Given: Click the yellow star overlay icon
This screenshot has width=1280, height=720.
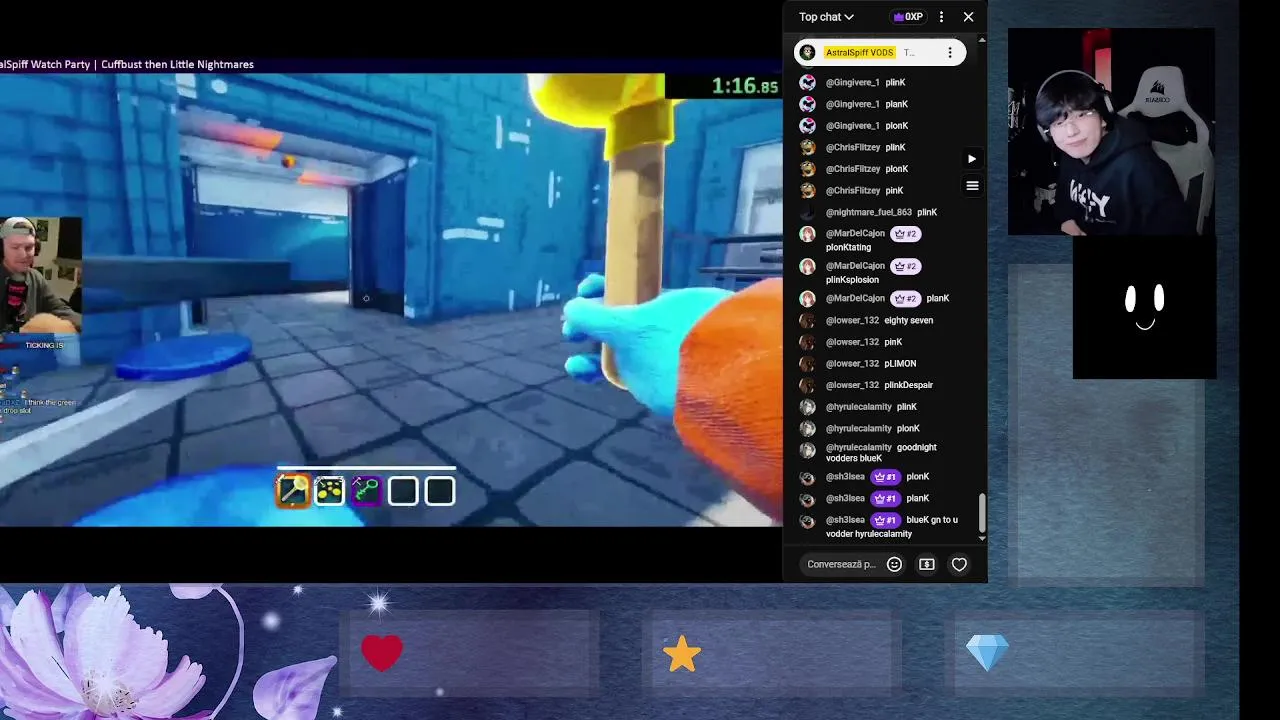Looking at the screenshot, I should 682,654.
